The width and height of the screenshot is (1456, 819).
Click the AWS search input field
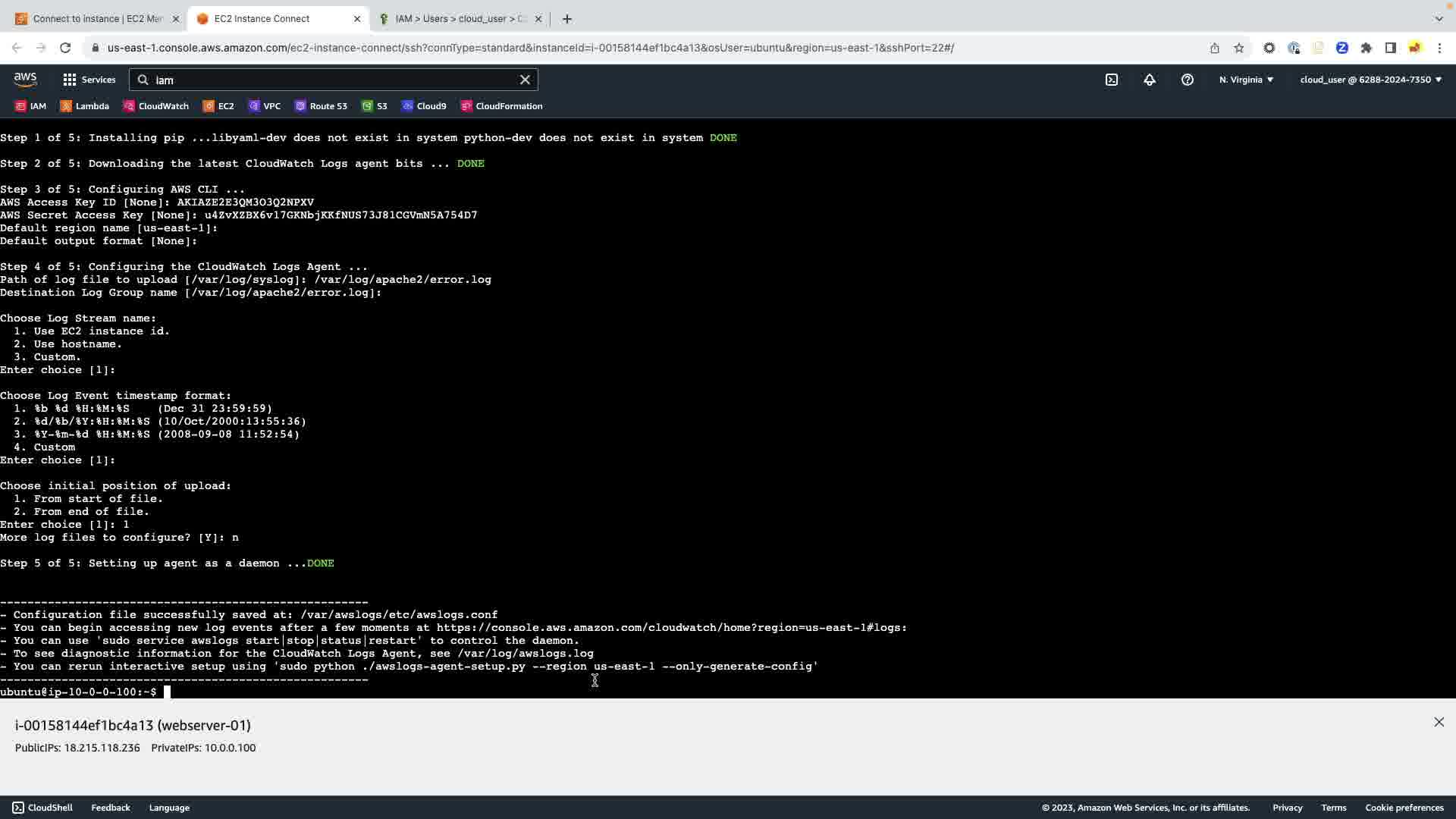334,80
